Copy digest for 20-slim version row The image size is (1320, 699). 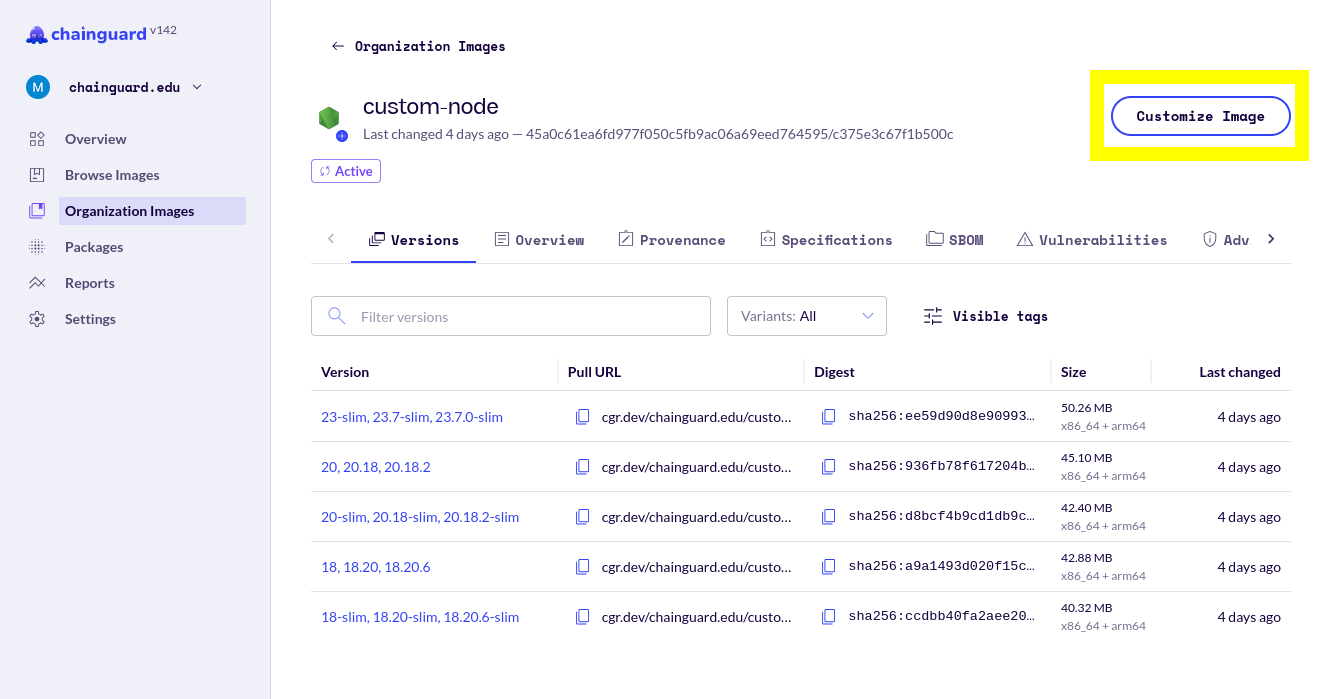coord(828,517)
